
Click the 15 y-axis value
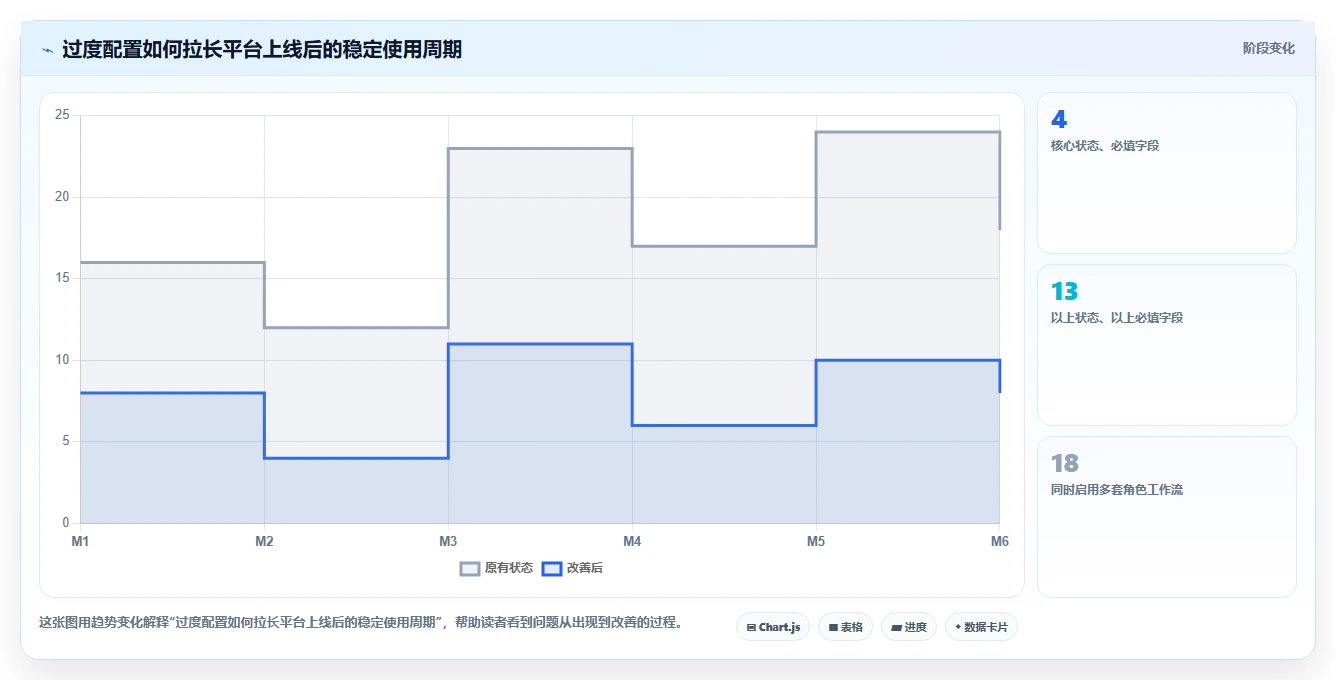[x=62, y=278]
